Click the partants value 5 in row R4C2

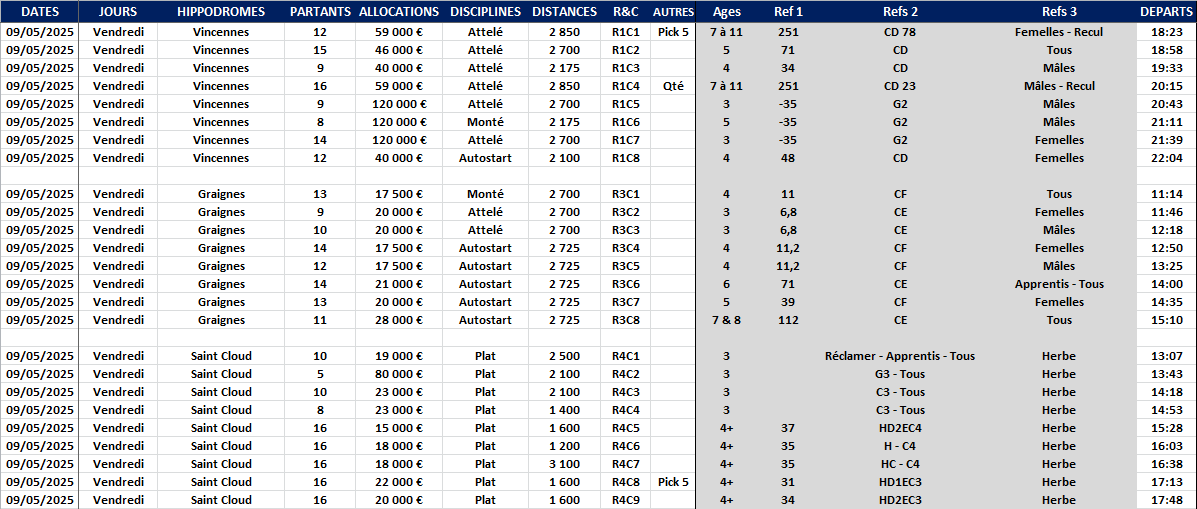320,374
